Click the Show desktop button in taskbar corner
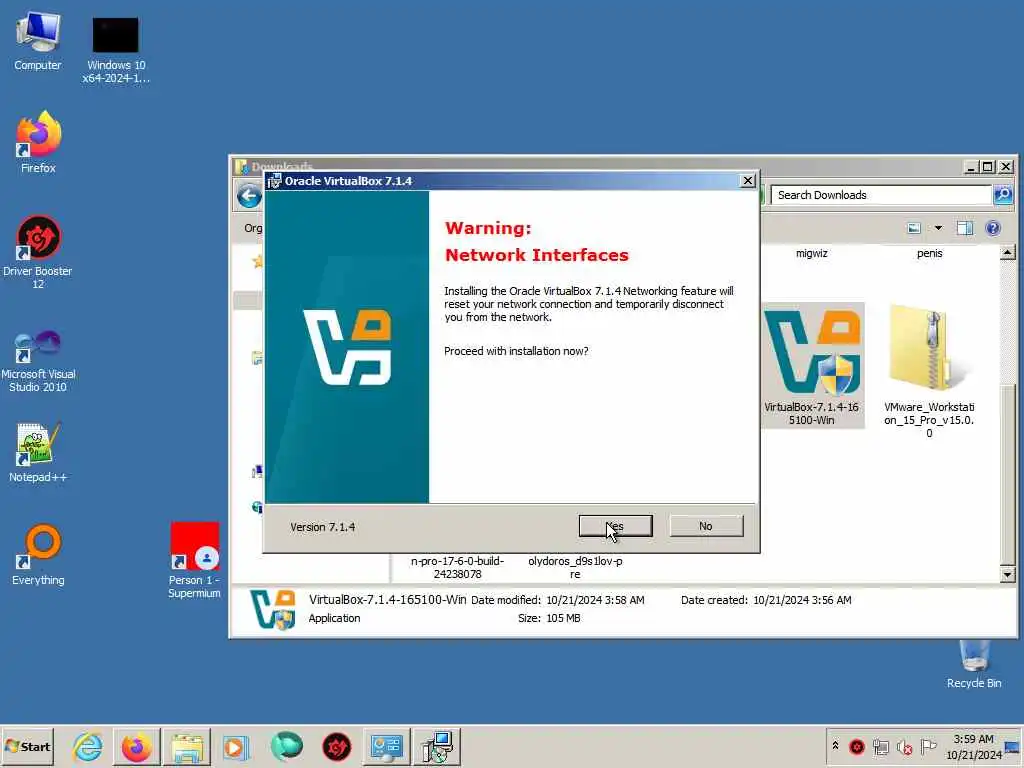 pyautogui.click(x=1014, y=747)
